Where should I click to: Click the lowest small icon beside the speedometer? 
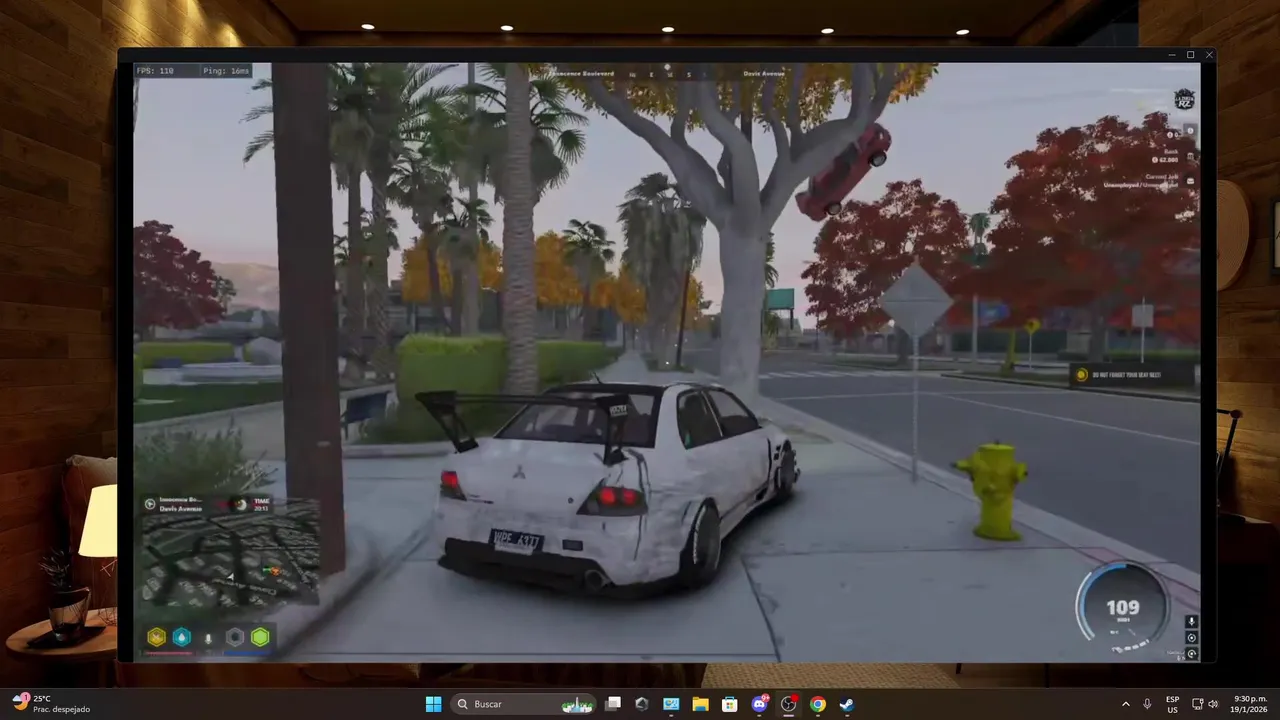[1191, 654]
